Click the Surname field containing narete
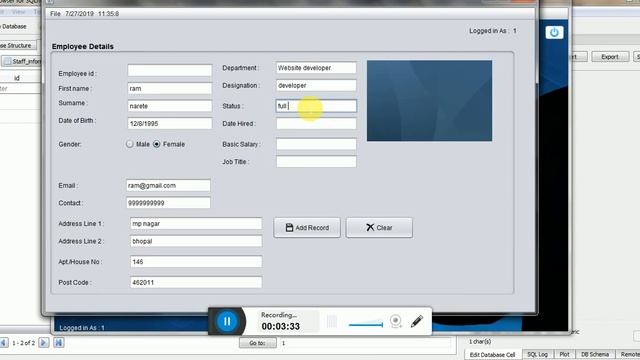 click(x=169, y=106)
